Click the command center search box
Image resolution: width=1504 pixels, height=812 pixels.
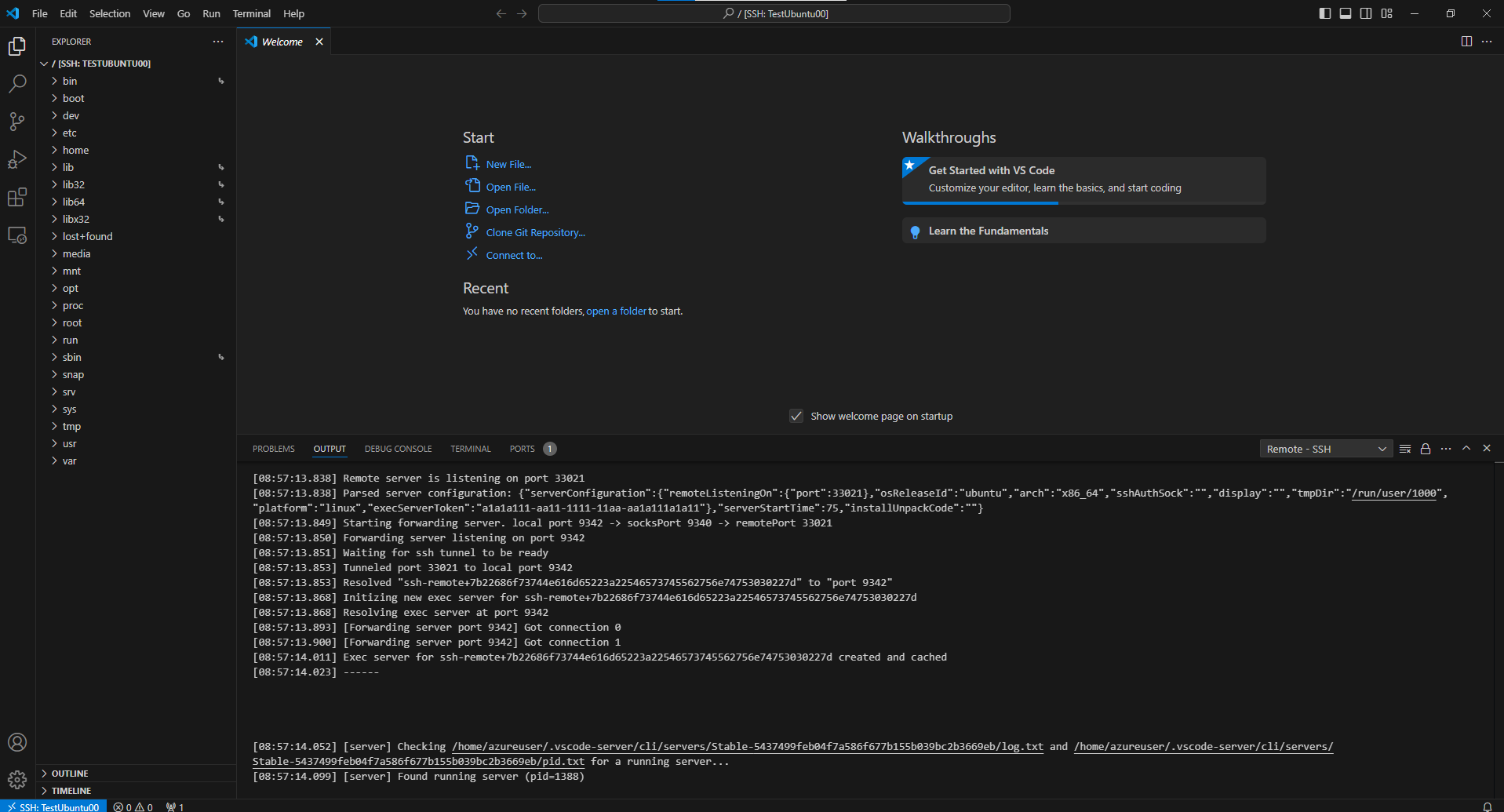tap(774, 13)
